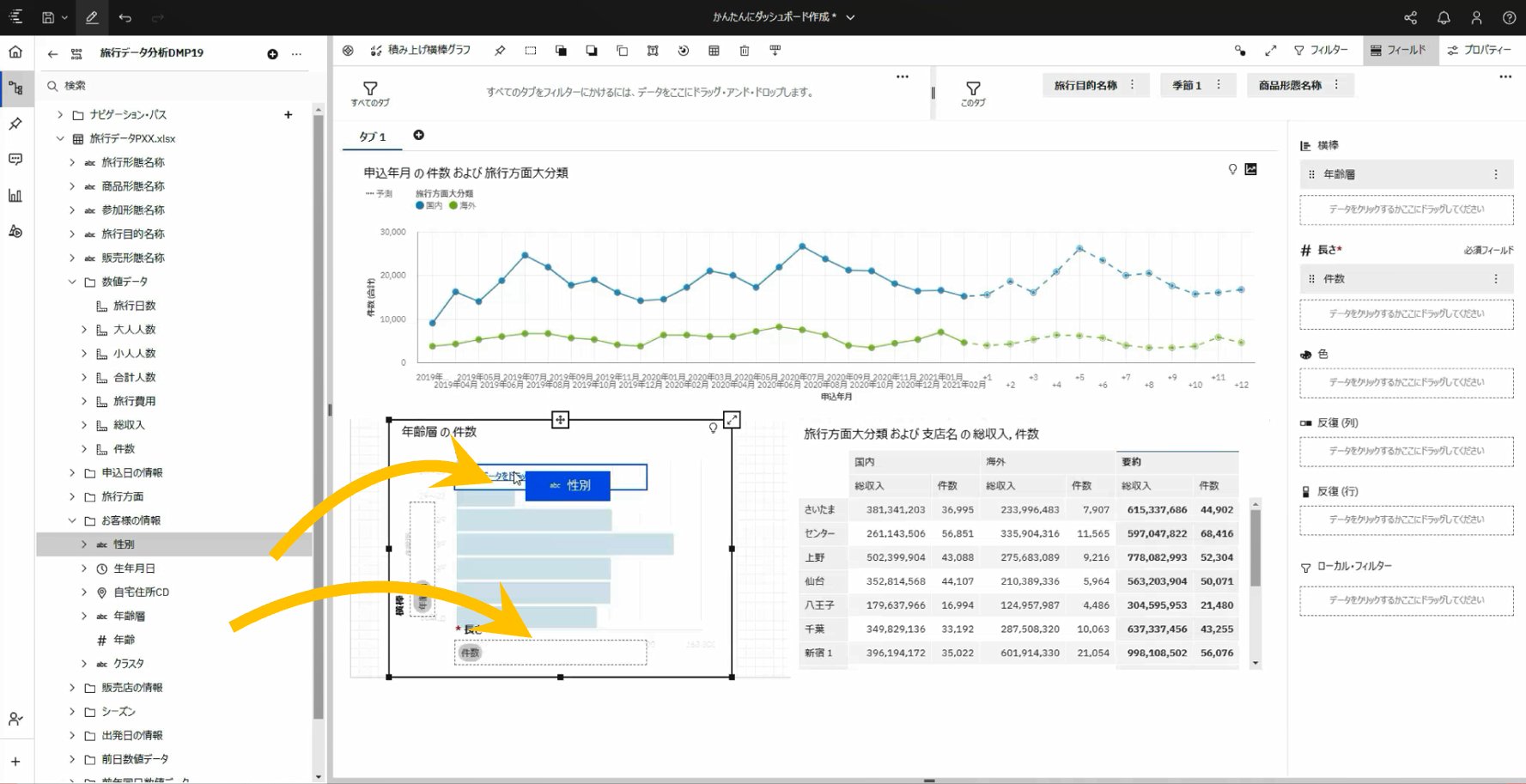Expand the 販売店の情報 folder

72,687
